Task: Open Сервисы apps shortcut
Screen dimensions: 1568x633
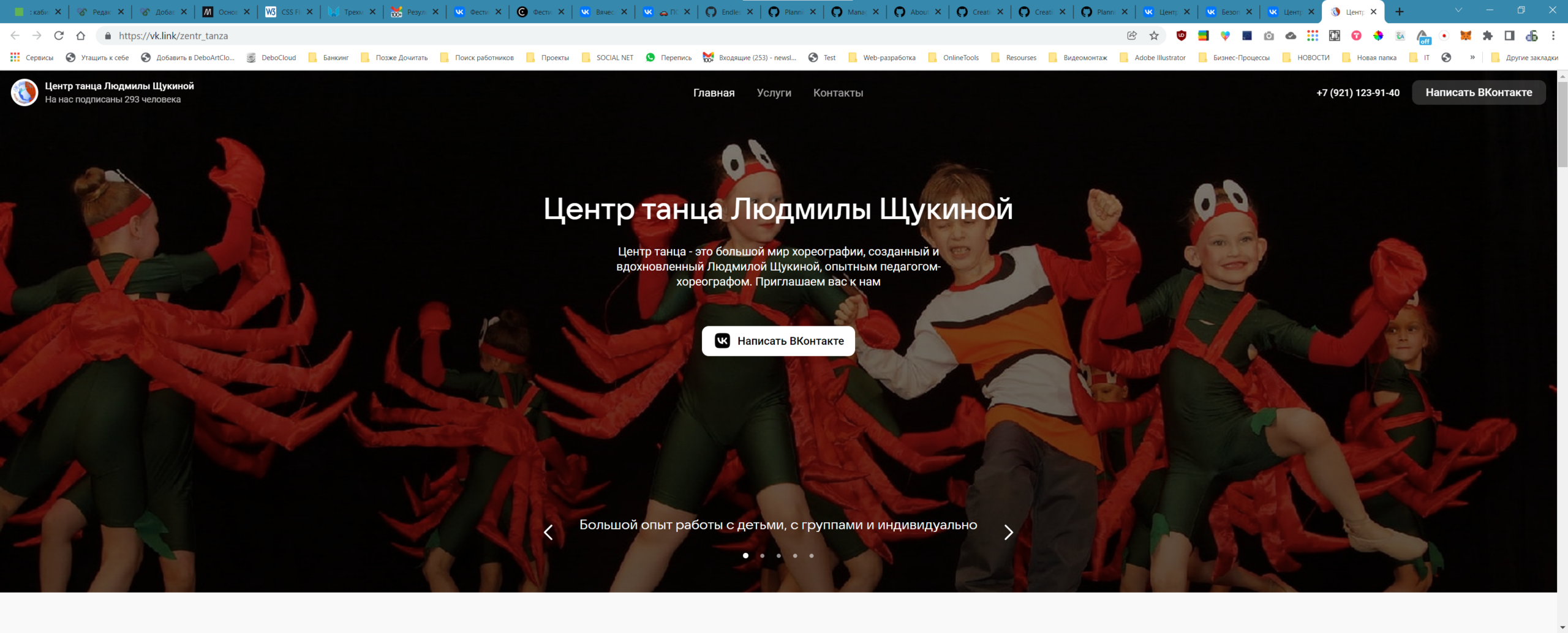Action: tap(32, 58)
